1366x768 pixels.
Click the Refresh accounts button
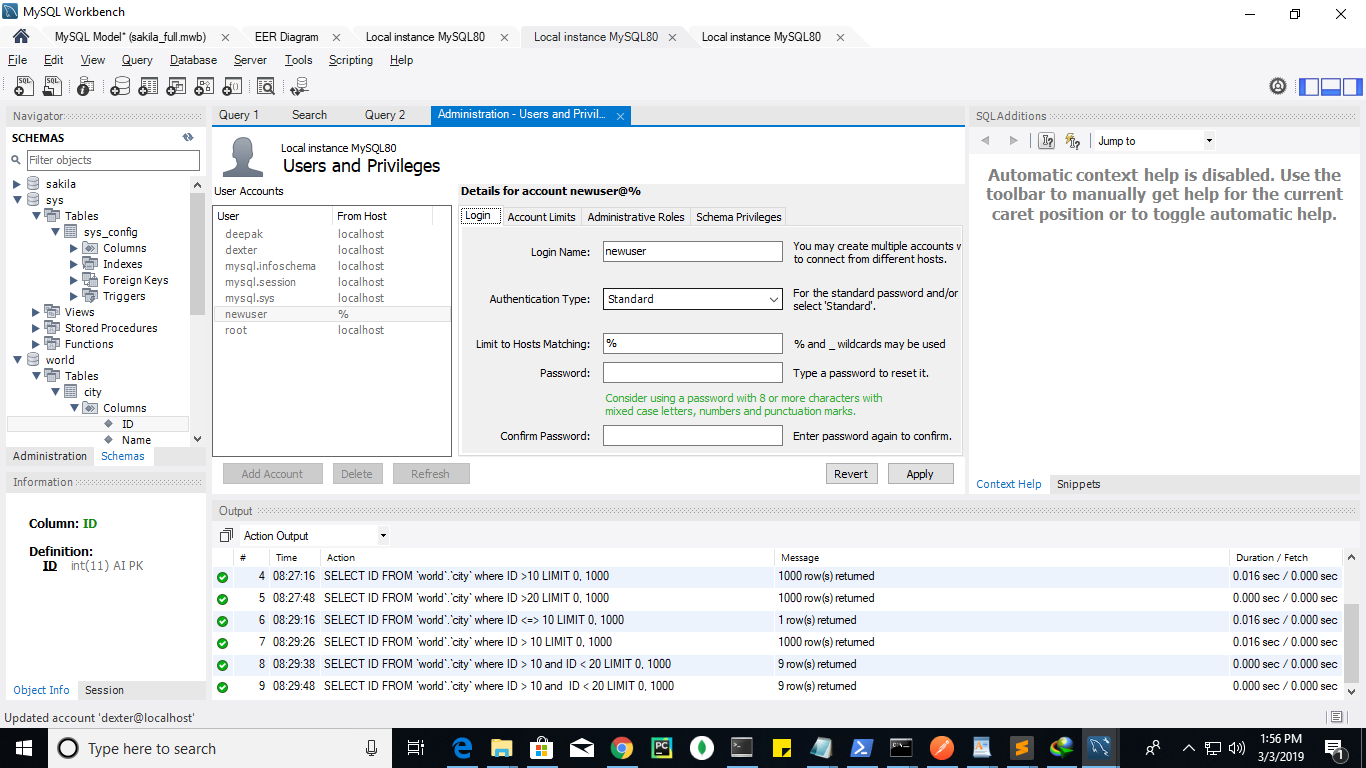click(x=431, y=474)
